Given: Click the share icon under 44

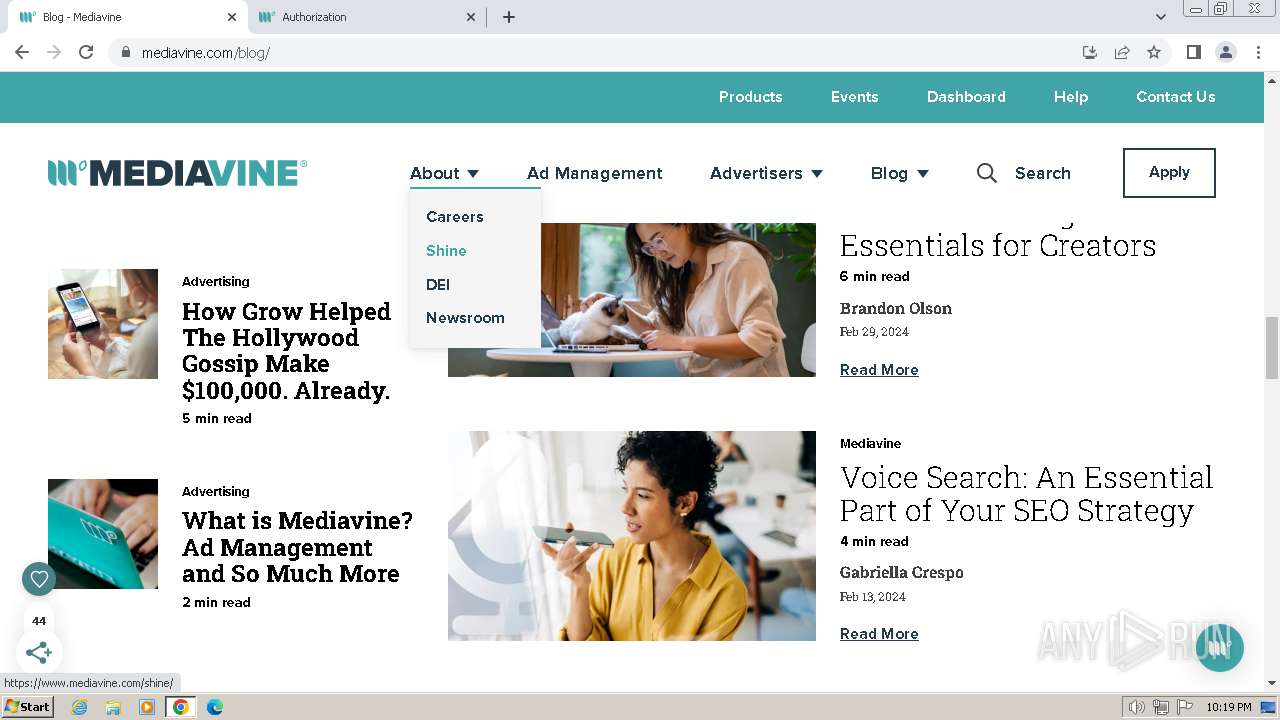Looking at the screenshot, I should coord(39,653).
